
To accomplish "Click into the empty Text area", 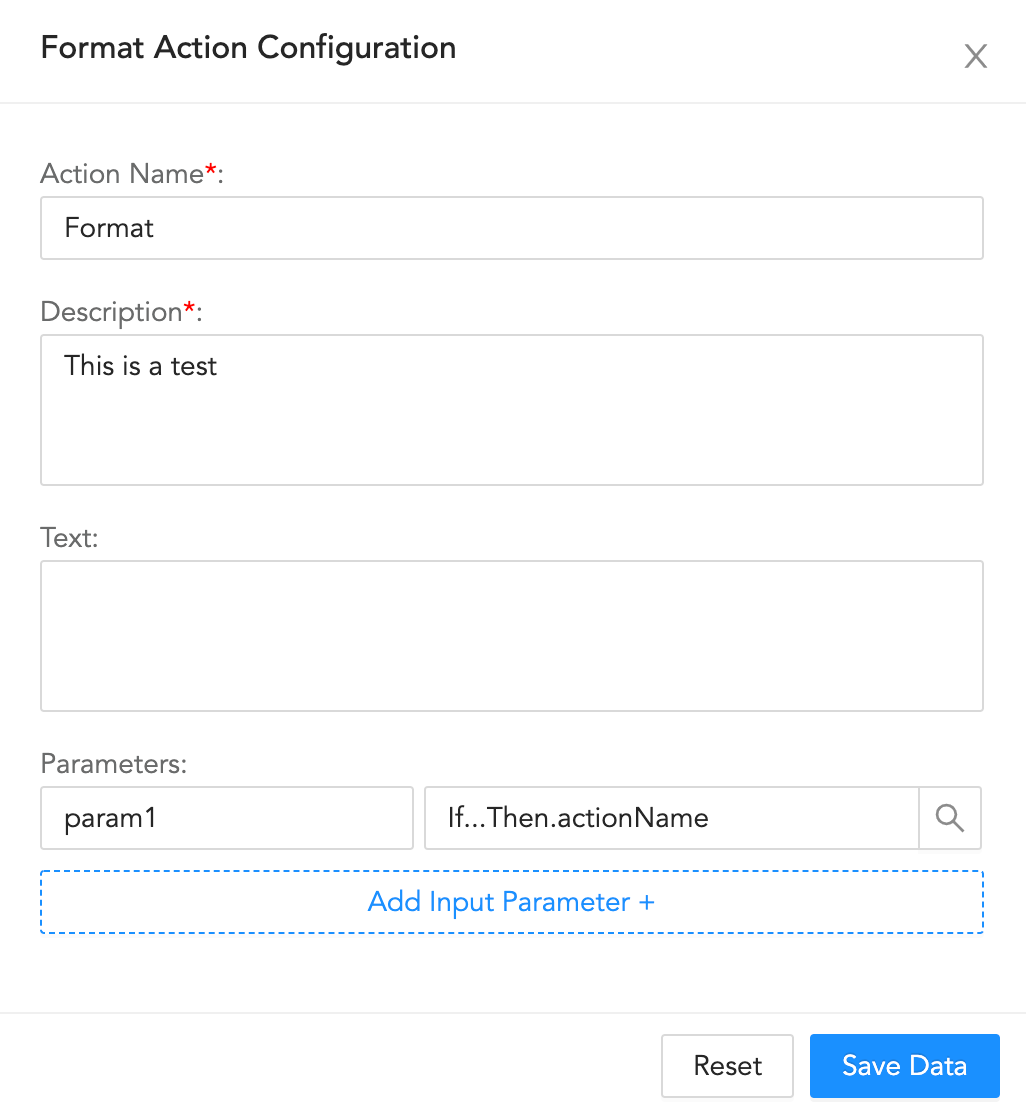I will pos(511,636).
